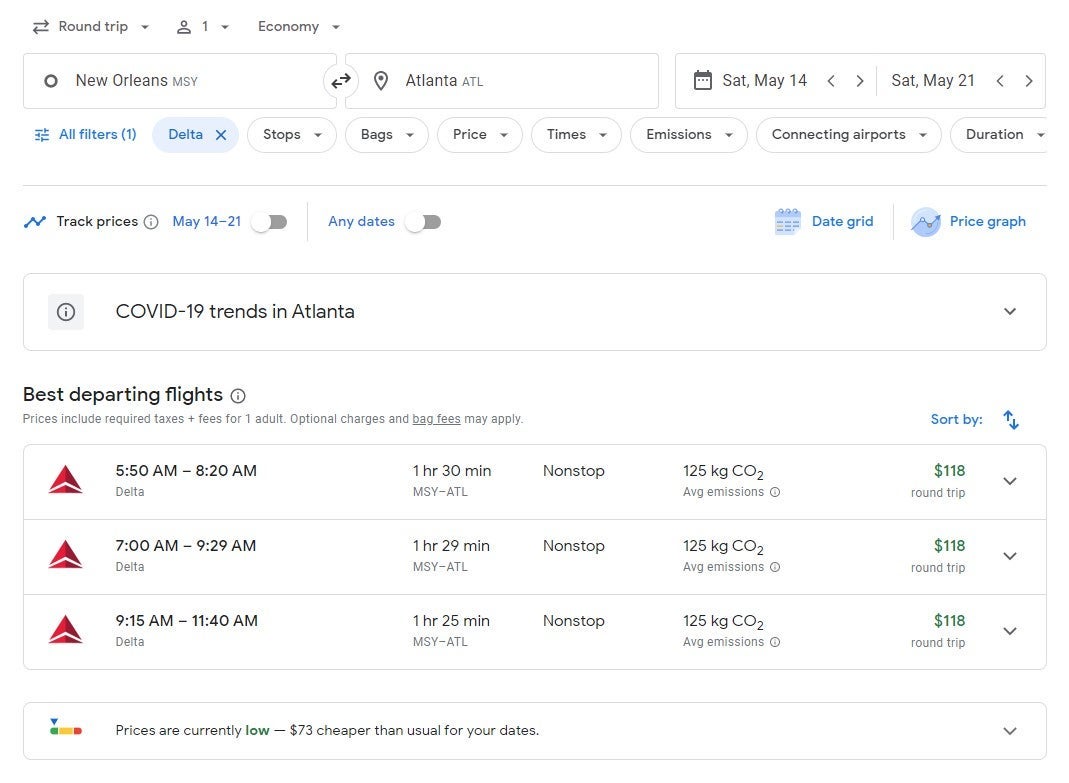Swap origin and destination airports

click(x=341, y=81)
